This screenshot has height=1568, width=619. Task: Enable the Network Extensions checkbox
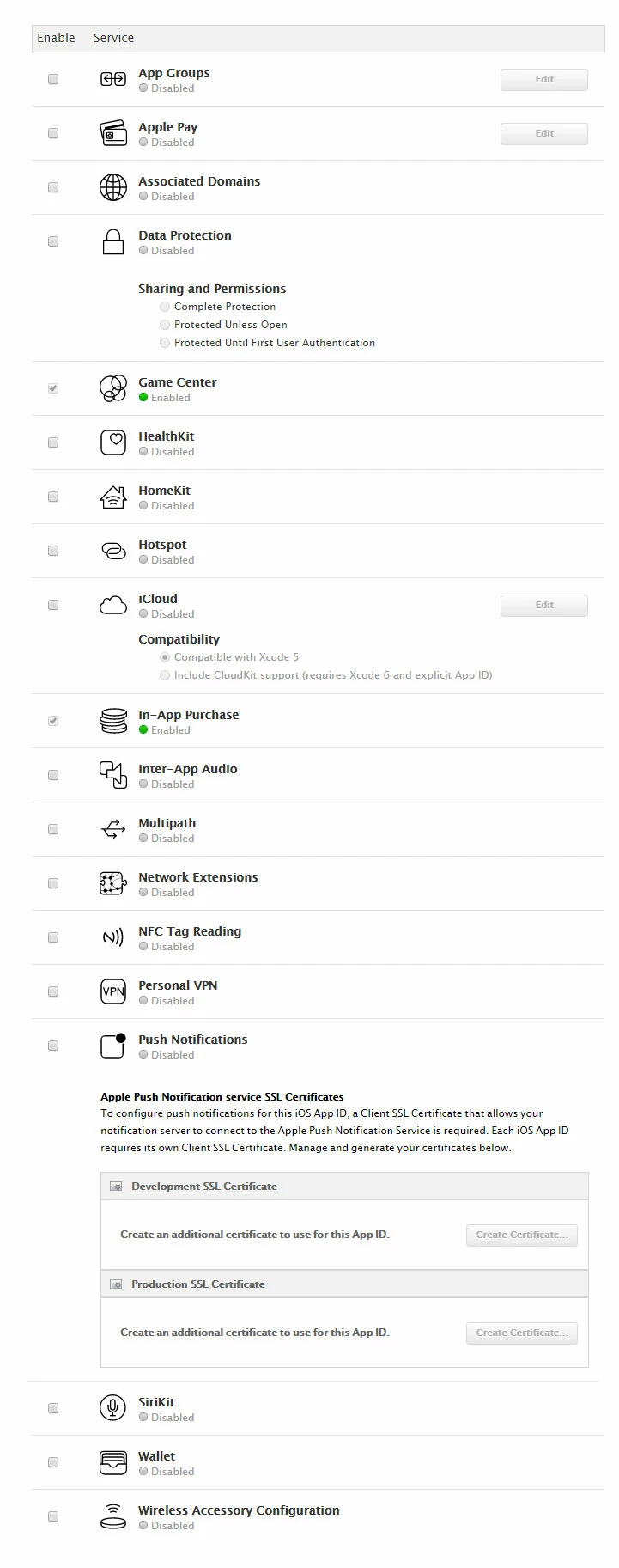pyautogui.click(x=53, y=883)
